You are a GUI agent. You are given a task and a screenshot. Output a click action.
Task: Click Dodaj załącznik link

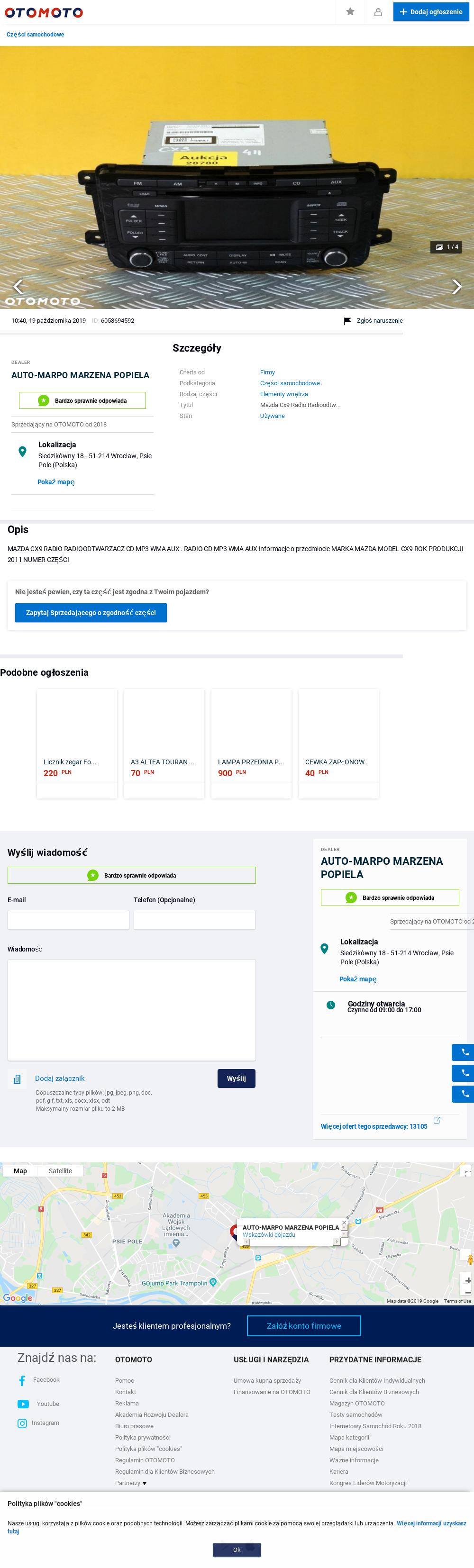pos(60,1079)
